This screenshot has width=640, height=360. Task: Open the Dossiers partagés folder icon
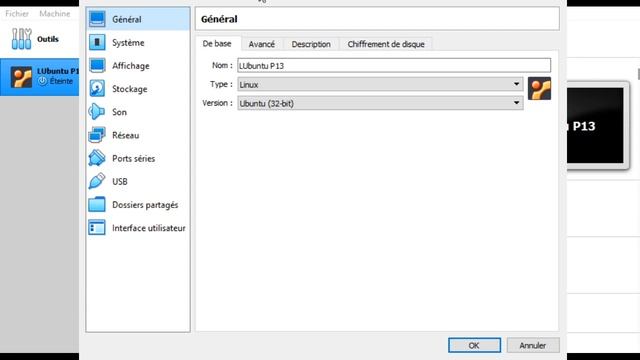coord(97,204)
